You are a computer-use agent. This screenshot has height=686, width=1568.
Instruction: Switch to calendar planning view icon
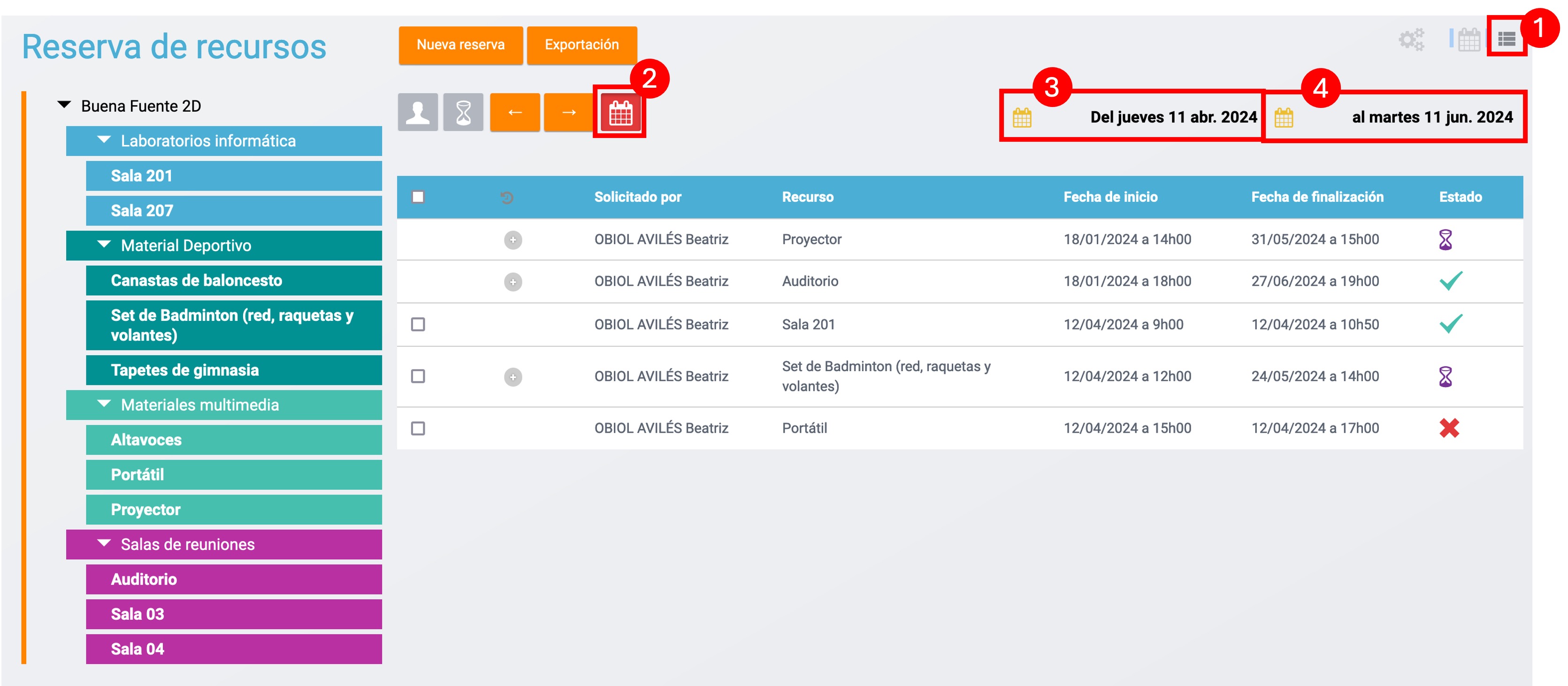click(1468, 39)
